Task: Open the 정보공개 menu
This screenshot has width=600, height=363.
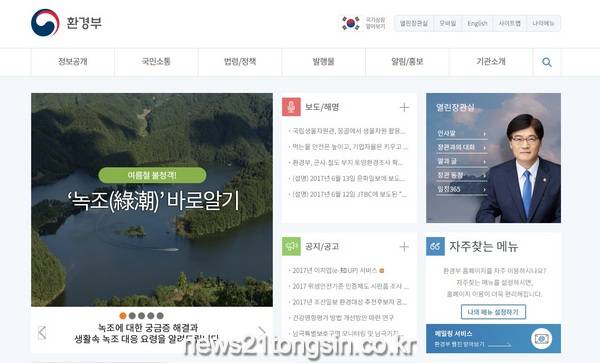Action: tap(73, 62)
